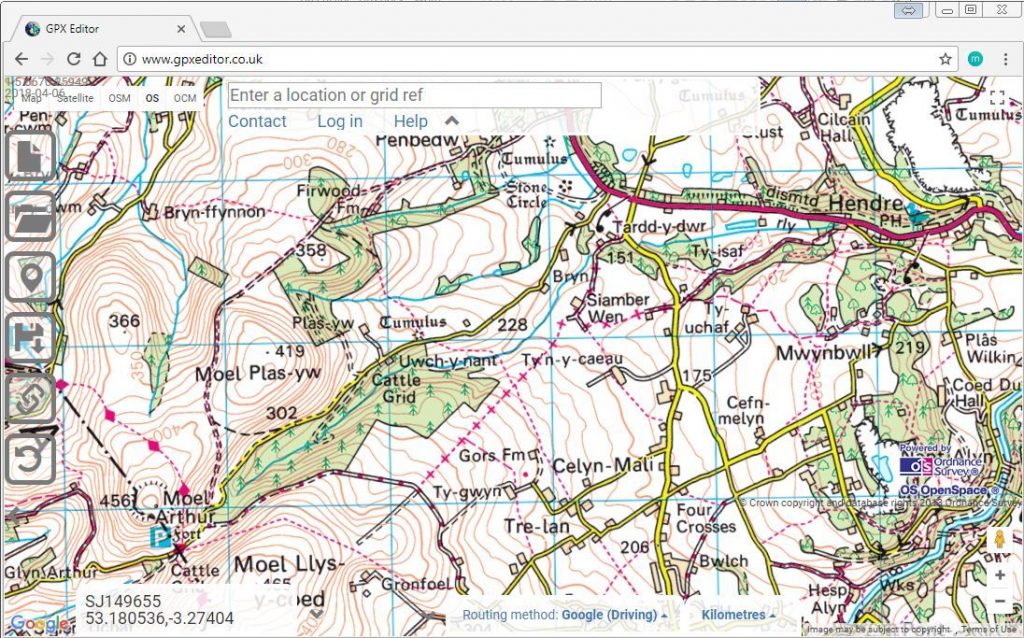Undo last edit with curved arrow icon

[30, 459]
